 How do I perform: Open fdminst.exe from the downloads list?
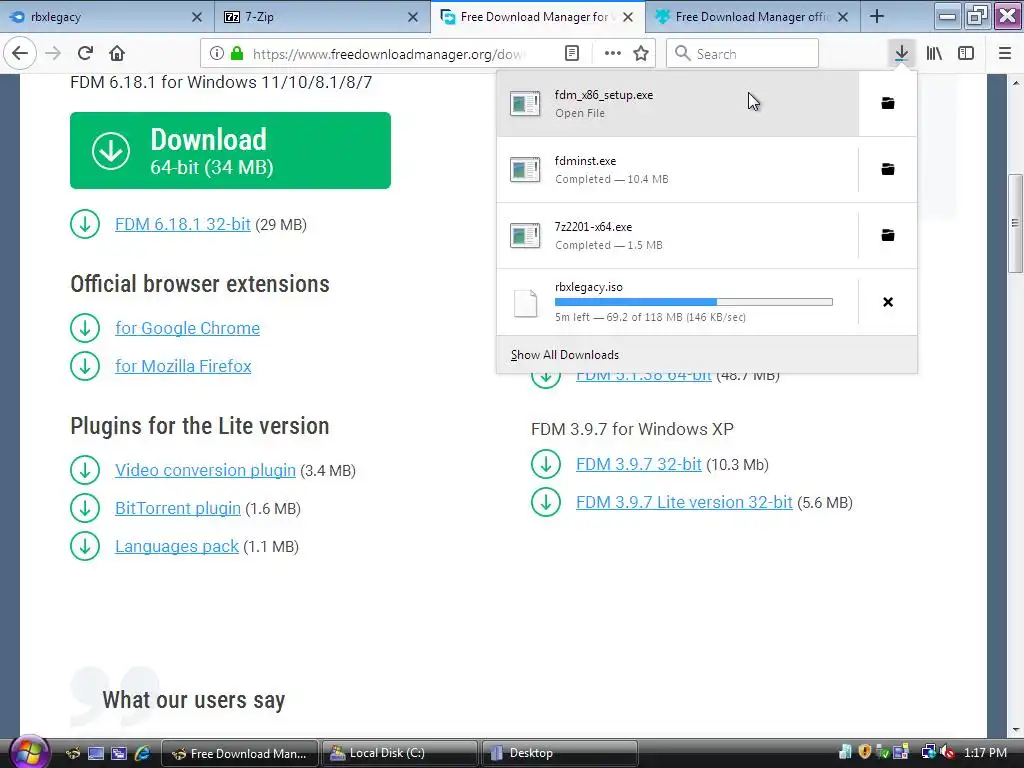[x=677, y=169]
